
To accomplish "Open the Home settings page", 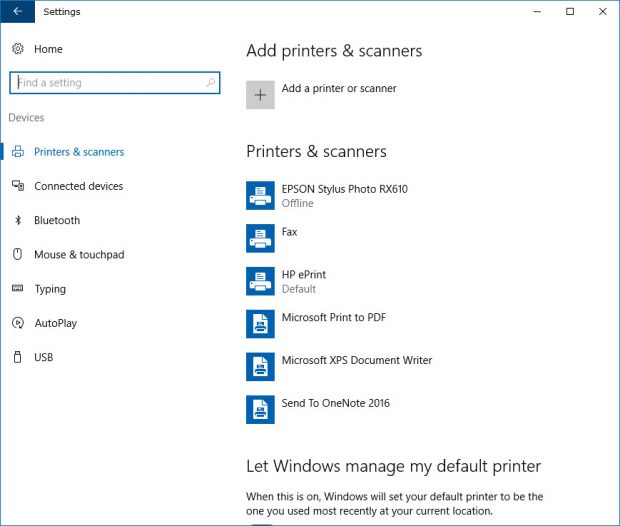I will [x=48, y=49].
